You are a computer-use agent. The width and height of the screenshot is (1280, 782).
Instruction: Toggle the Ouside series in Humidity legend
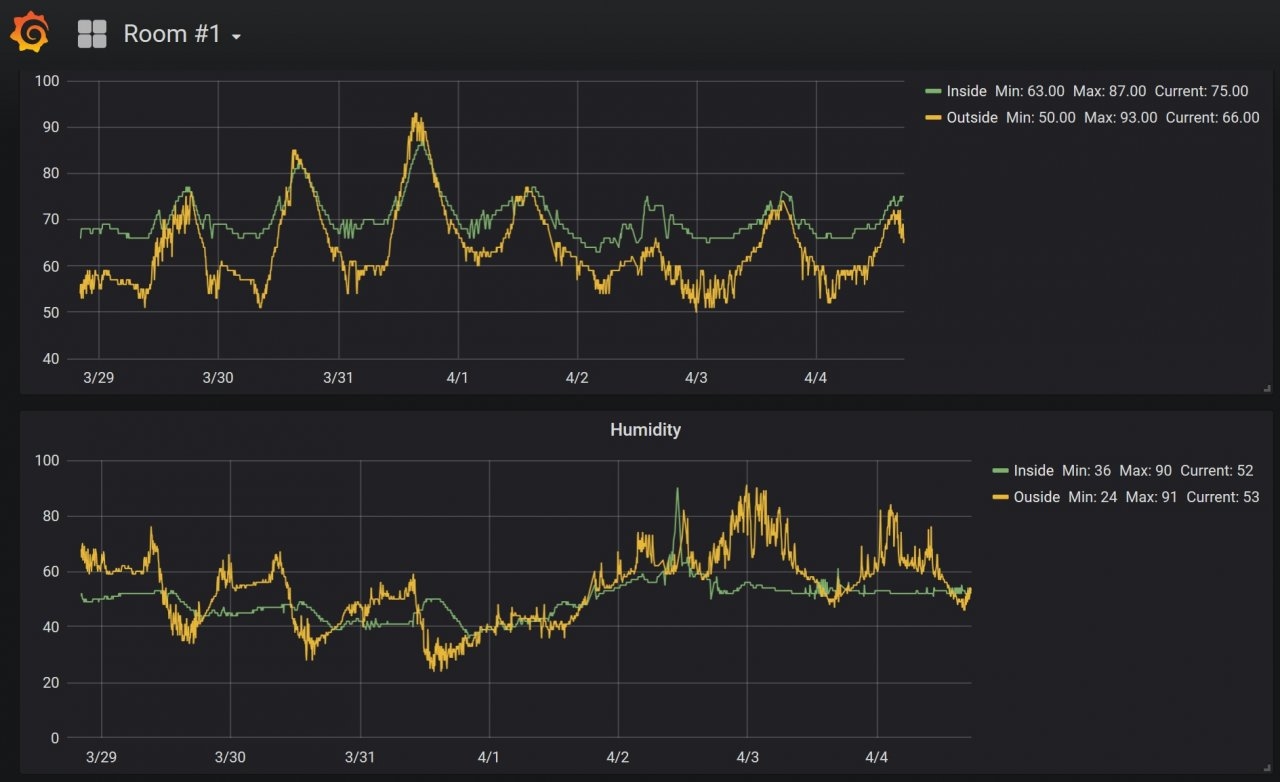tap(1036, 497)
